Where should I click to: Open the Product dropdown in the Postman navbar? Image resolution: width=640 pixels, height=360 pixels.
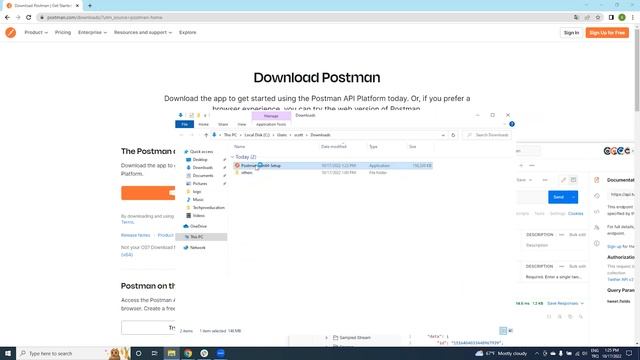(36, 33)
